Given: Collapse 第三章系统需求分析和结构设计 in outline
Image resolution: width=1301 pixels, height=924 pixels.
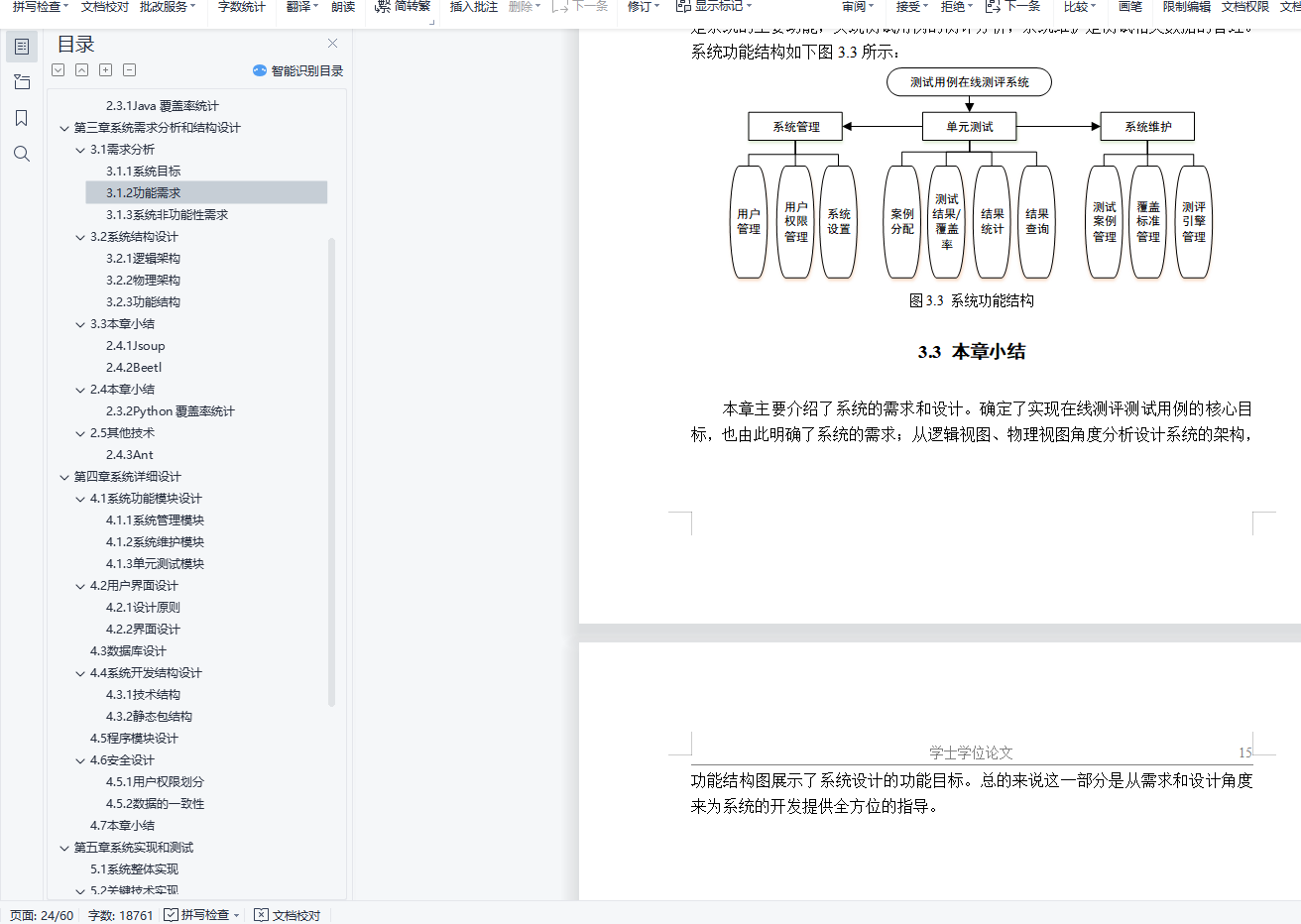Looking at the screenshot, I should [x=64, y=128].
